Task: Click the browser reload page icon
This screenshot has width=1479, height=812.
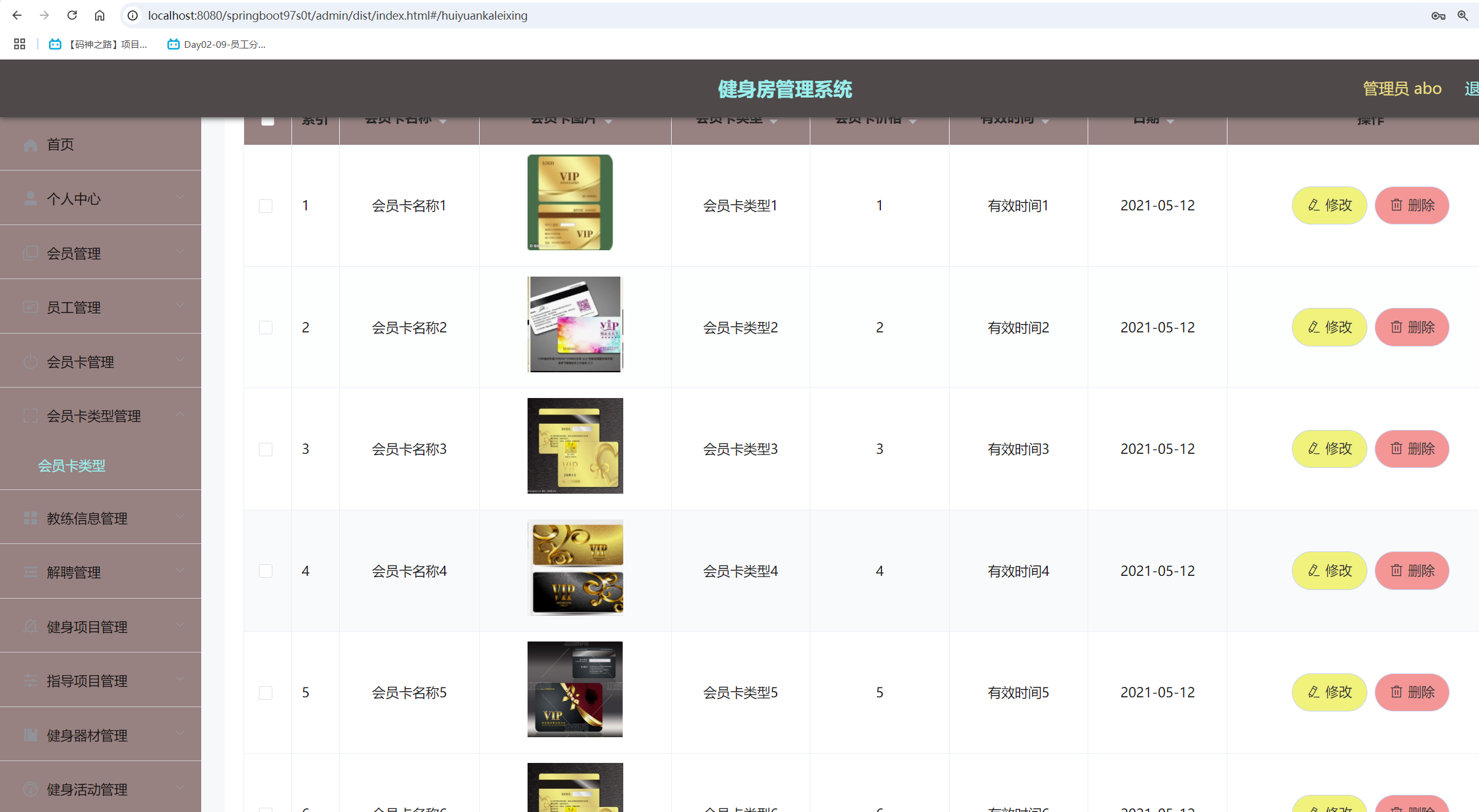Action: [72, 15]
